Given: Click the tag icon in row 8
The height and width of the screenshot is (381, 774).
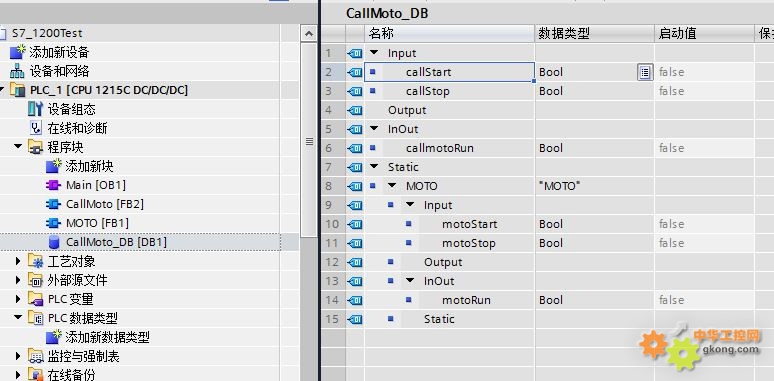Looking at the screenshot, I should [x=355, y=187].
